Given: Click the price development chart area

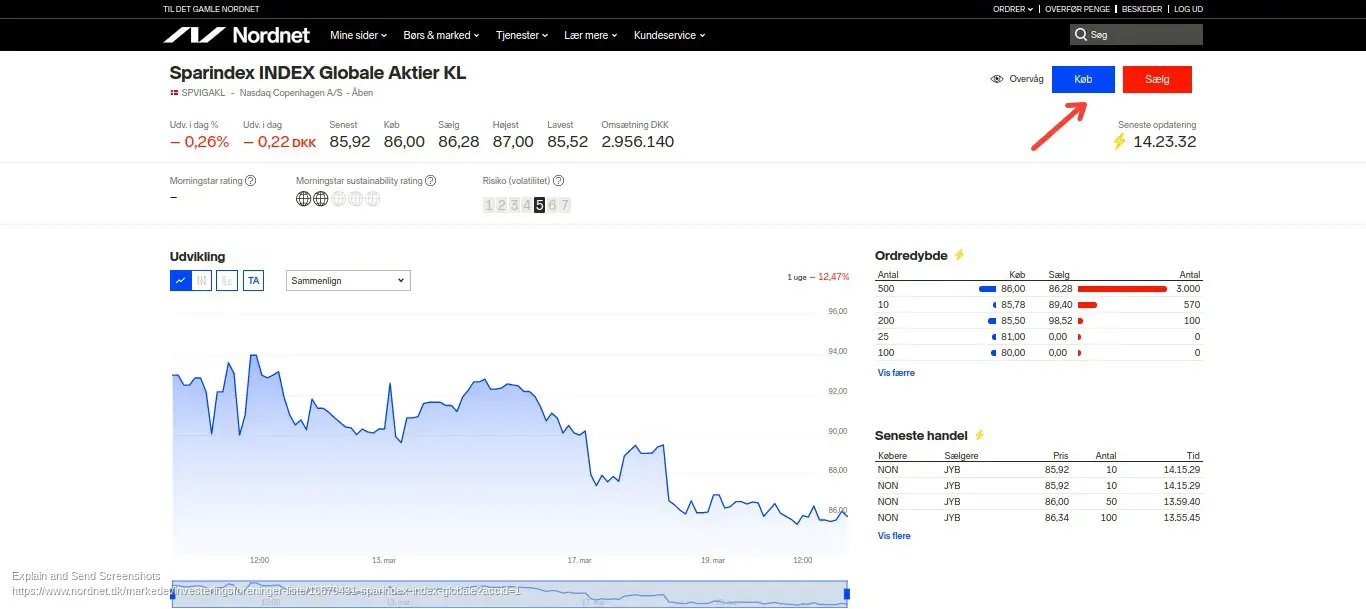Looking at the screenshot, I should click(x=510, y=435).
